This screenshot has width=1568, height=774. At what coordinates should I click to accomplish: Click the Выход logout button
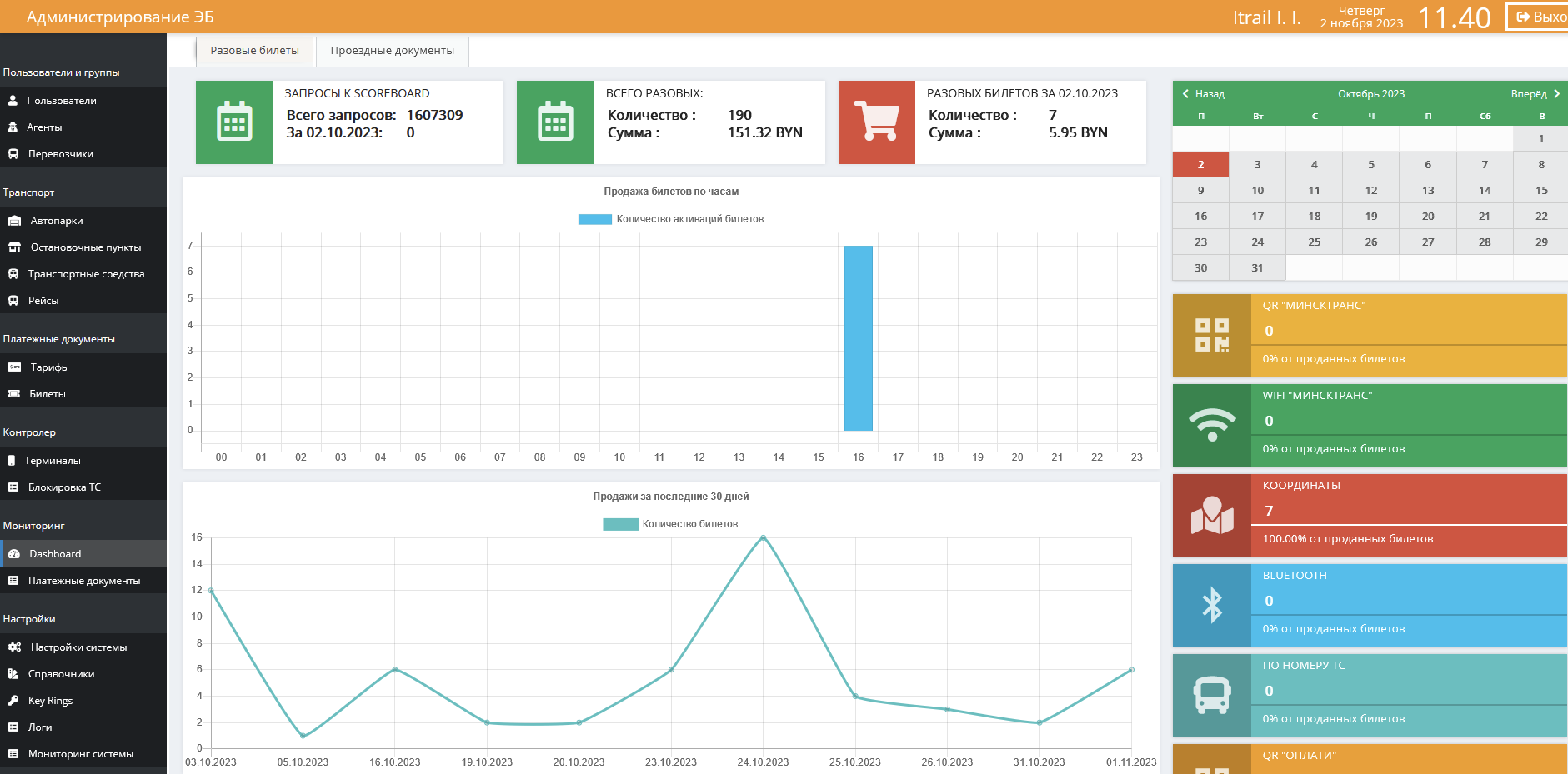(1537, 17)
